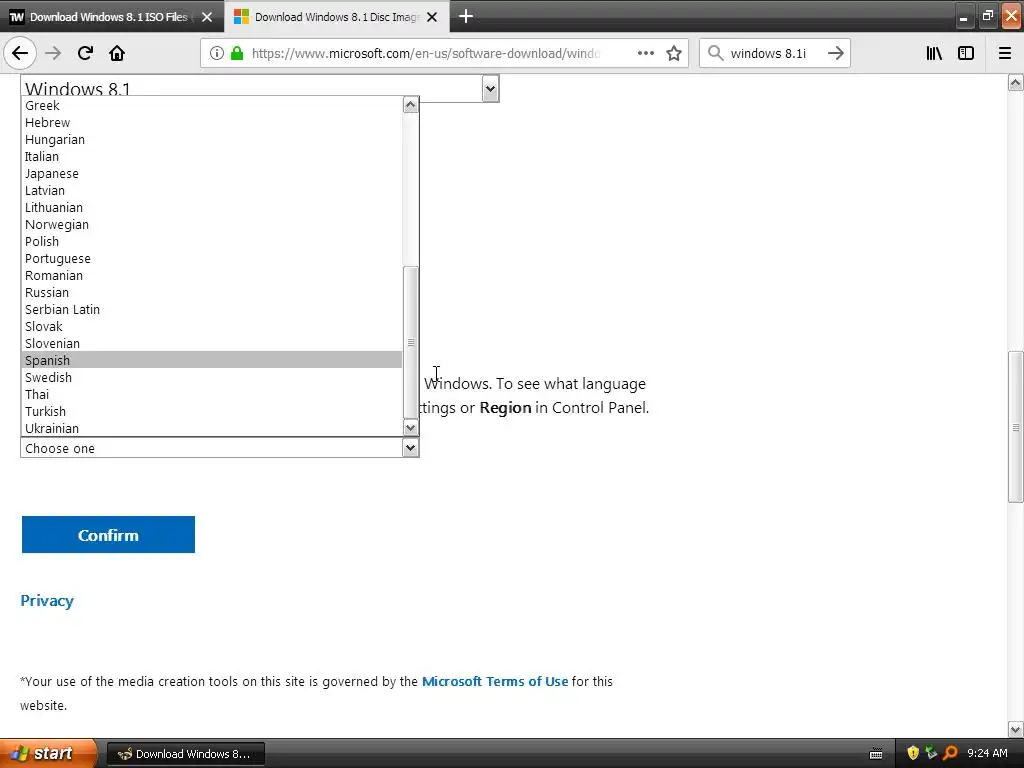The image size is (1024, 768).
Task: Open the Choose one language dropdown
Action: [x=219, y=448]
